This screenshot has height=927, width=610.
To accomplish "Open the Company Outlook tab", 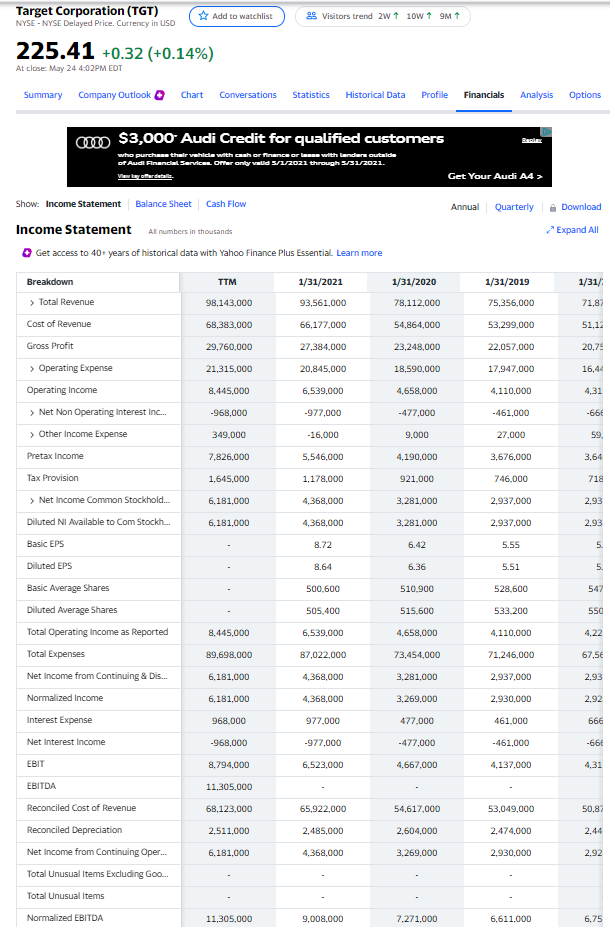I will tap(115, 95).
